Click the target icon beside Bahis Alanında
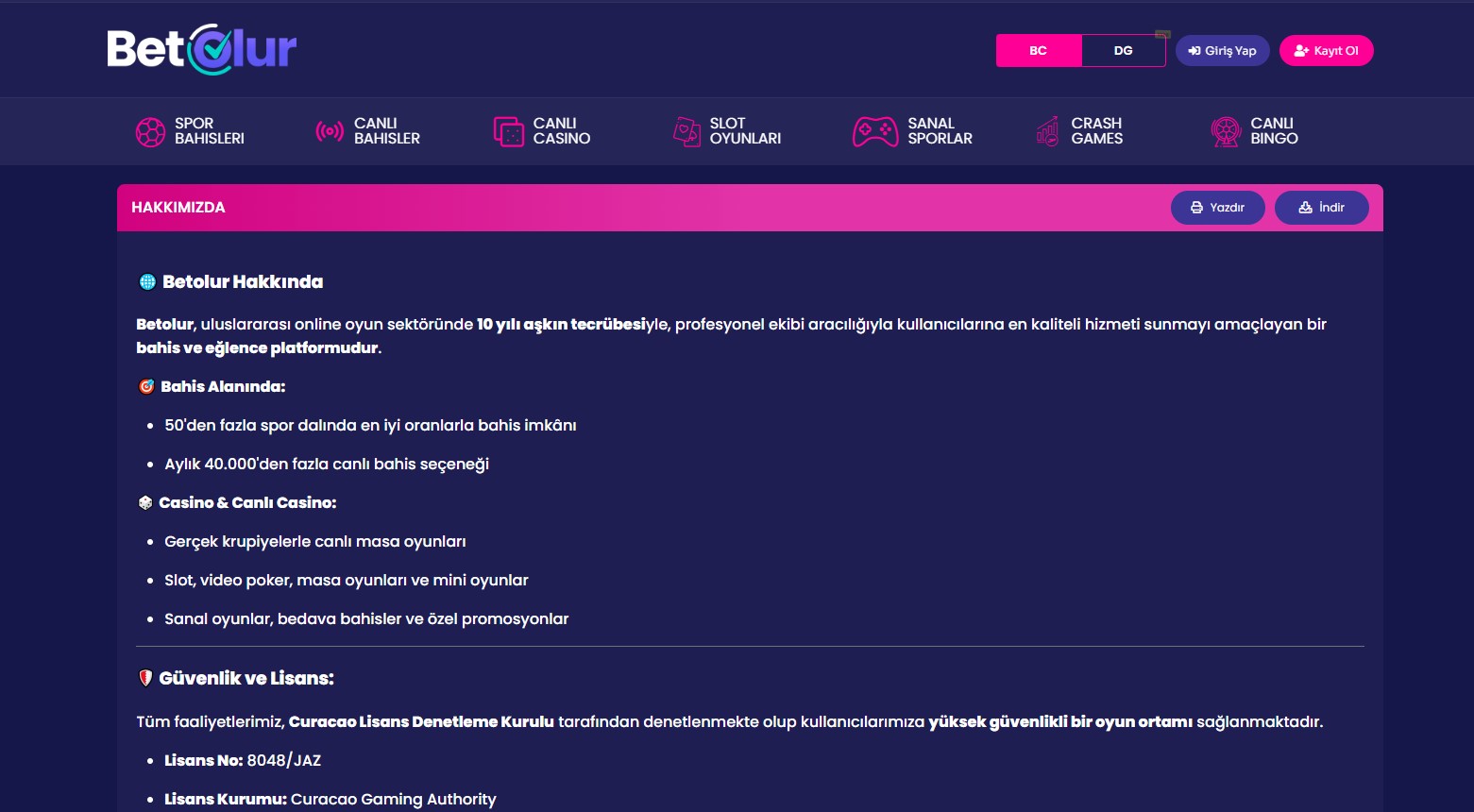Screen dimensions: 1474x812 coord(146,386)
